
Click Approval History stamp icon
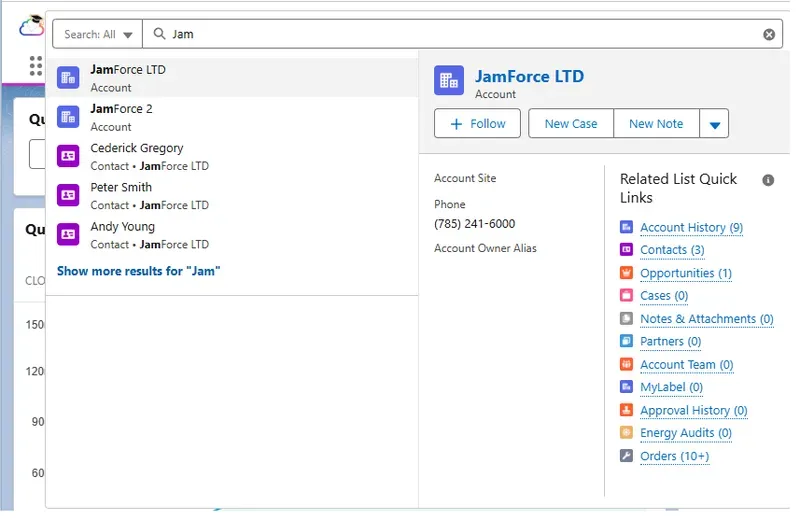click(x=626, y=410)
